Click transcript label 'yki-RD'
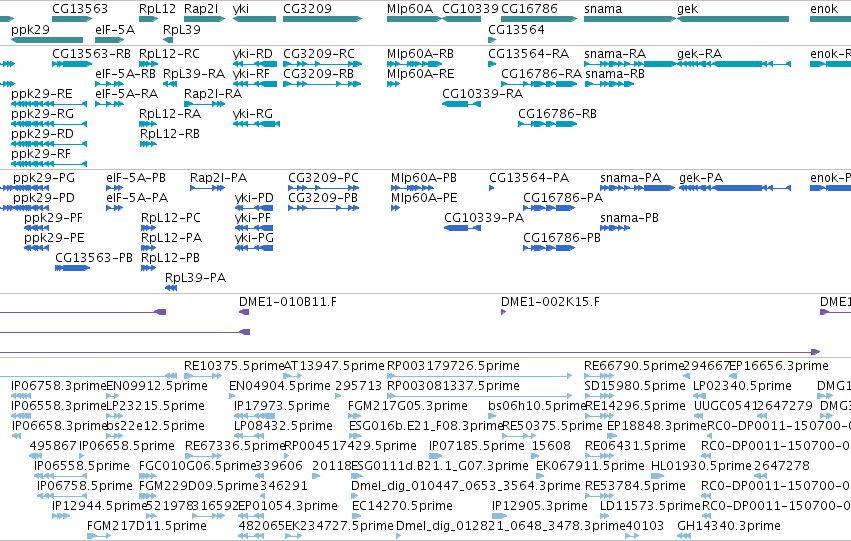 click(x=252, y=54)
